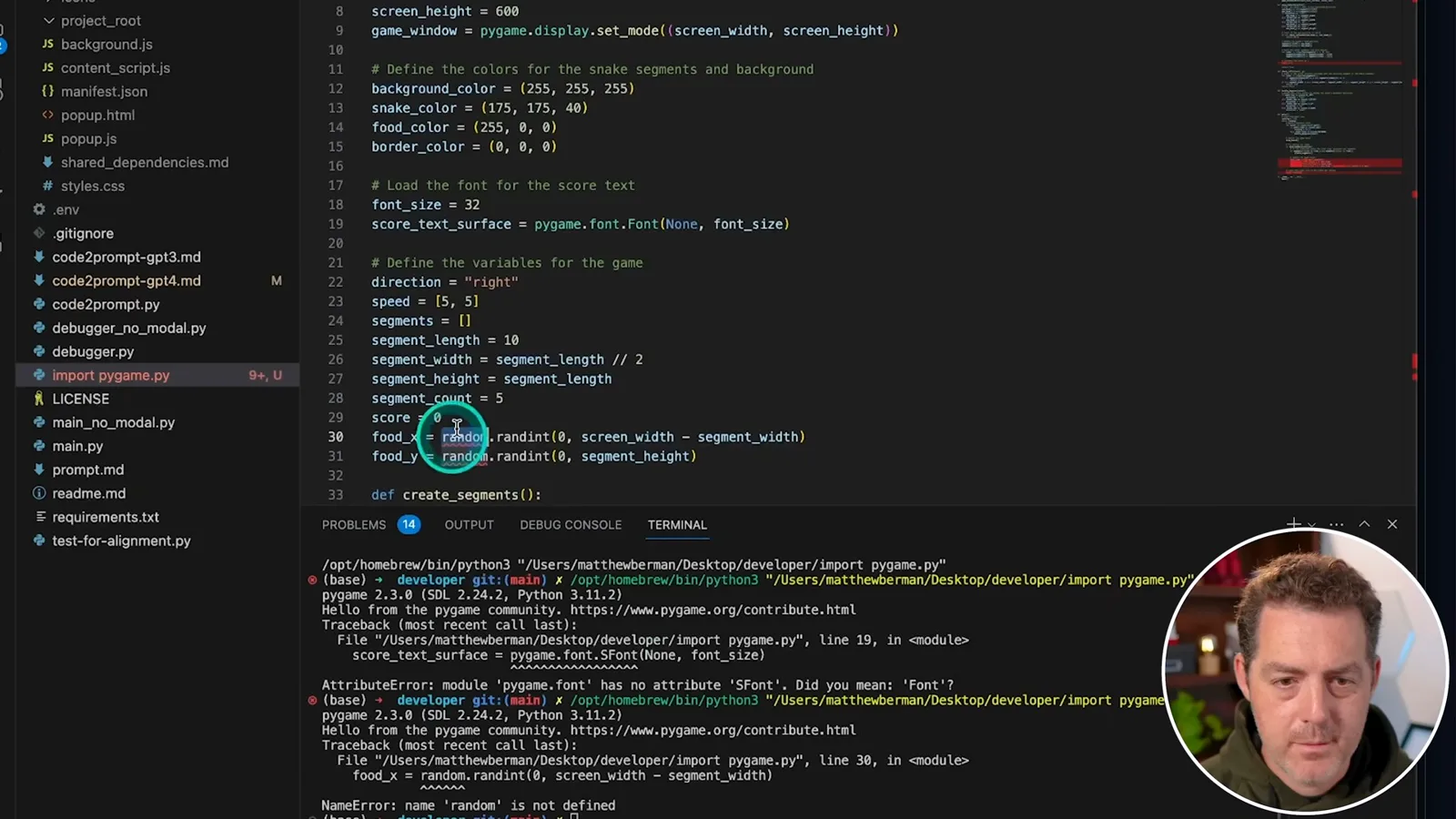1456x819 pixels.
Task: Click the 'def create_segments():' code line
Action: coord(456,495)
